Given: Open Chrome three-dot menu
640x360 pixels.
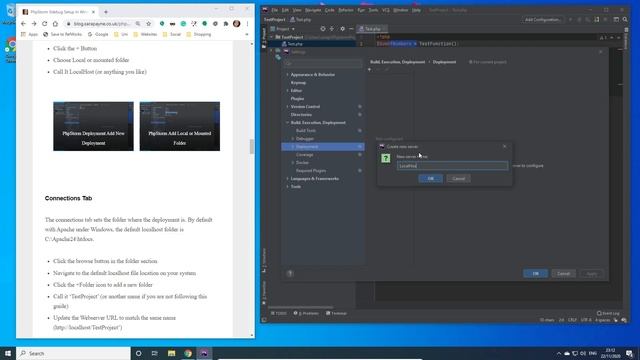Looking at the screenshot, I should (x=247, y=24).
